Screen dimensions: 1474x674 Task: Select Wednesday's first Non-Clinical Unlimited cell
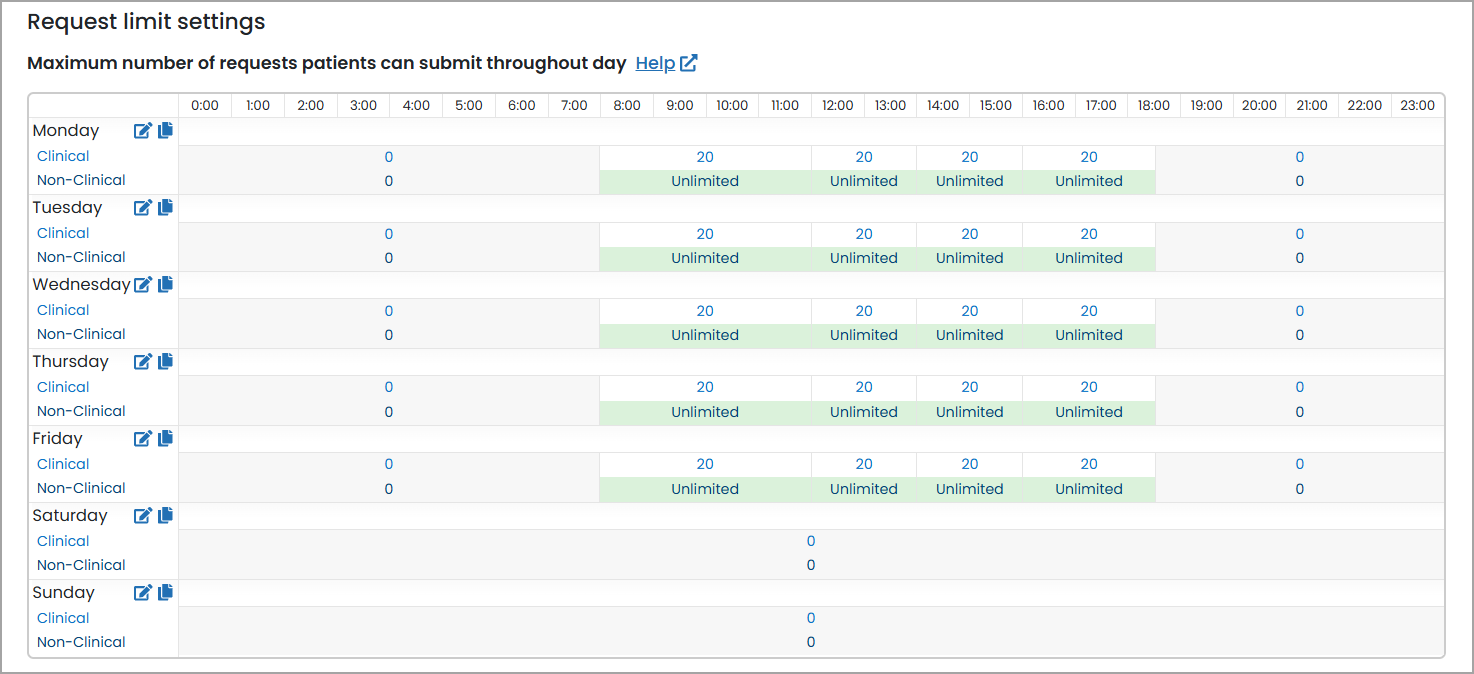(705, 335)
